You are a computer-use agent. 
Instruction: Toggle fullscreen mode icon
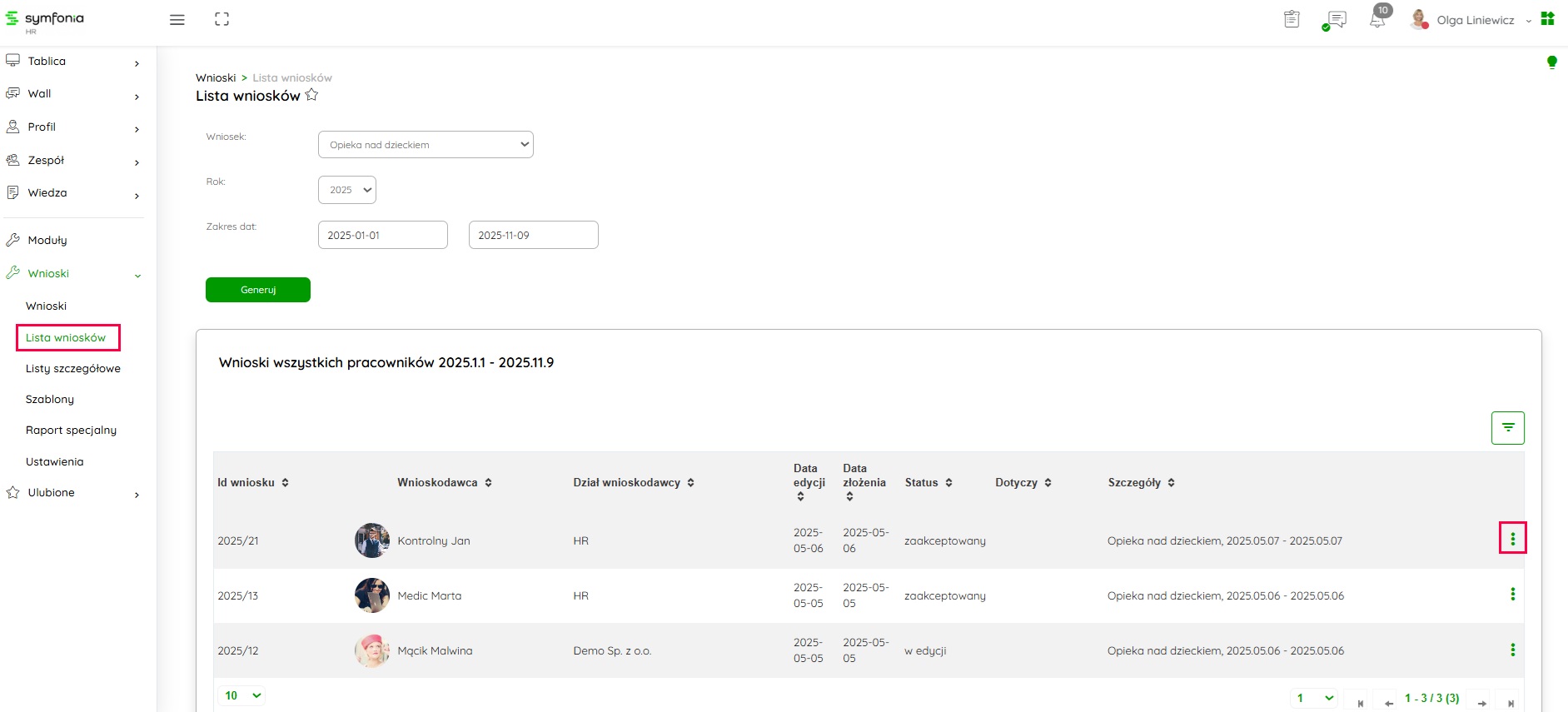coord(222,19)
